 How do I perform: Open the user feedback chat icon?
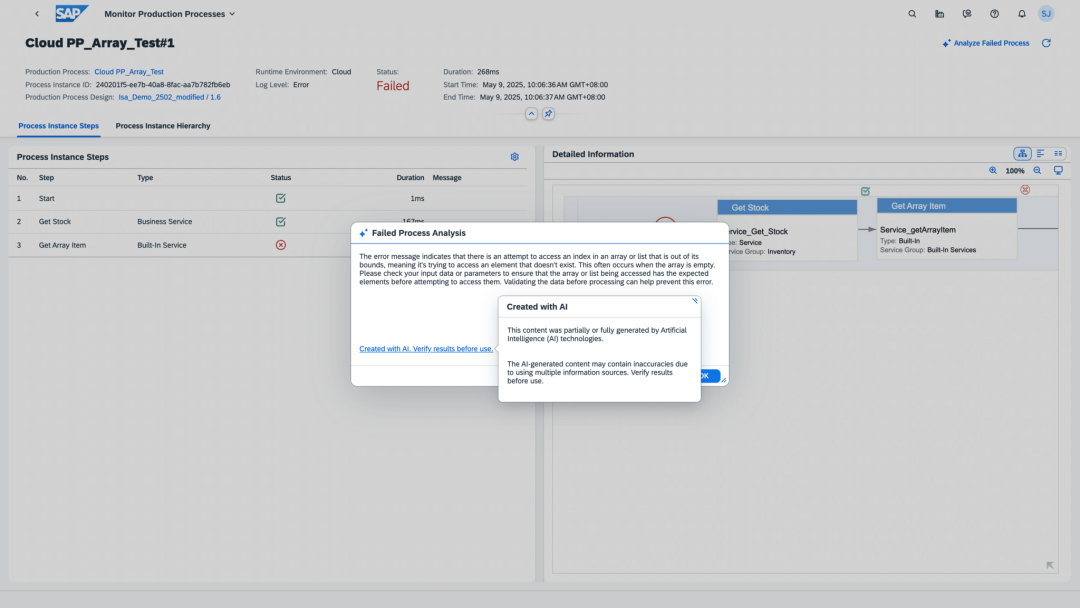pos(967,14)
